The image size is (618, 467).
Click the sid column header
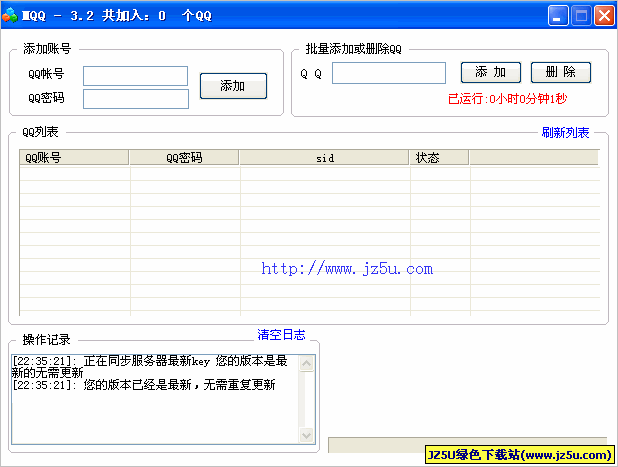click(x=324, y=158)
